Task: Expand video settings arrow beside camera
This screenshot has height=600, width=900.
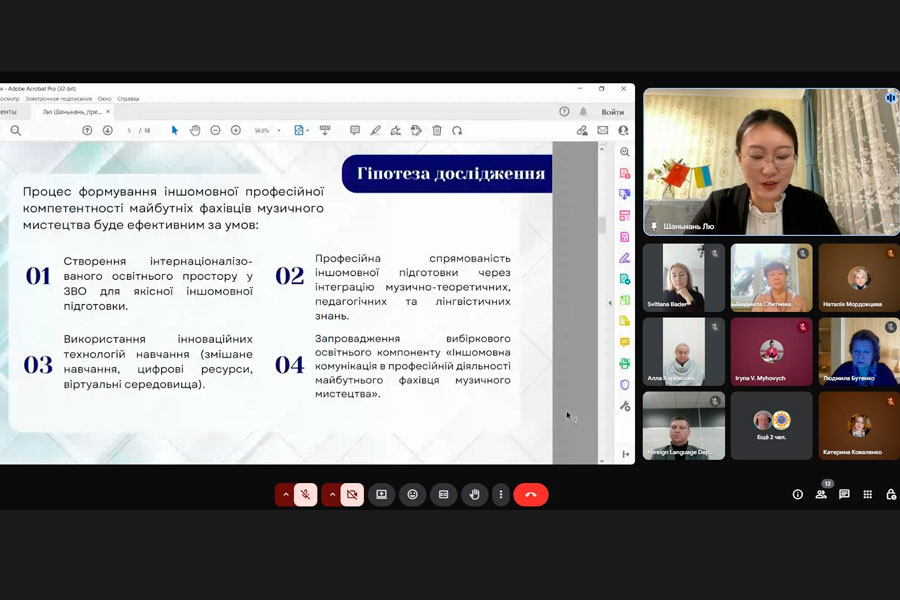Action: pyautogui.click(x=332, y=494)
